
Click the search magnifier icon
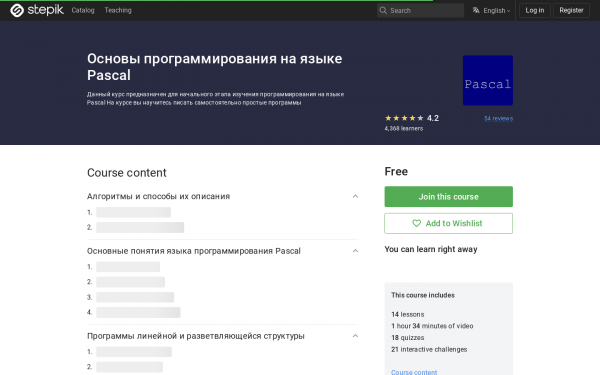[383, 10]
